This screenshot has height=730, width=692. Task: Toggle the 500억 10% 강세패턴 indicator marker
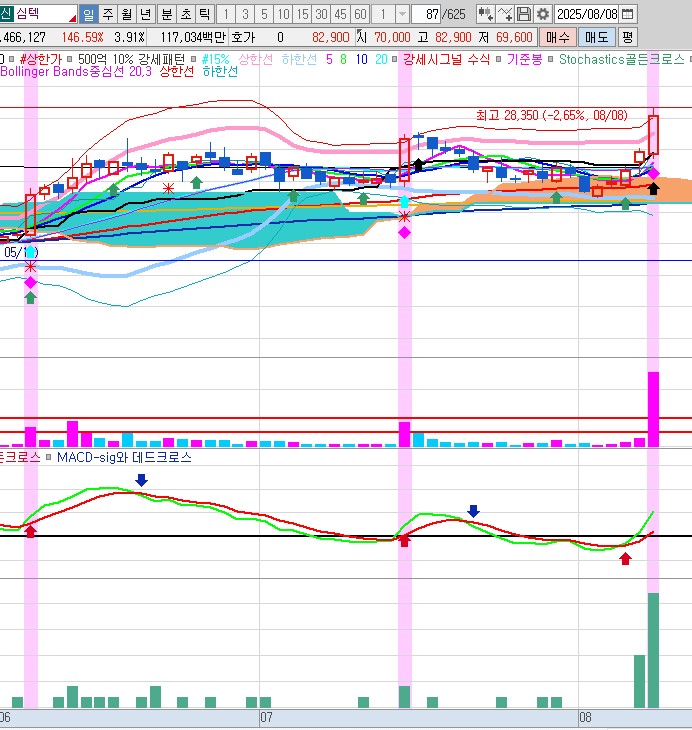[69, 59]
